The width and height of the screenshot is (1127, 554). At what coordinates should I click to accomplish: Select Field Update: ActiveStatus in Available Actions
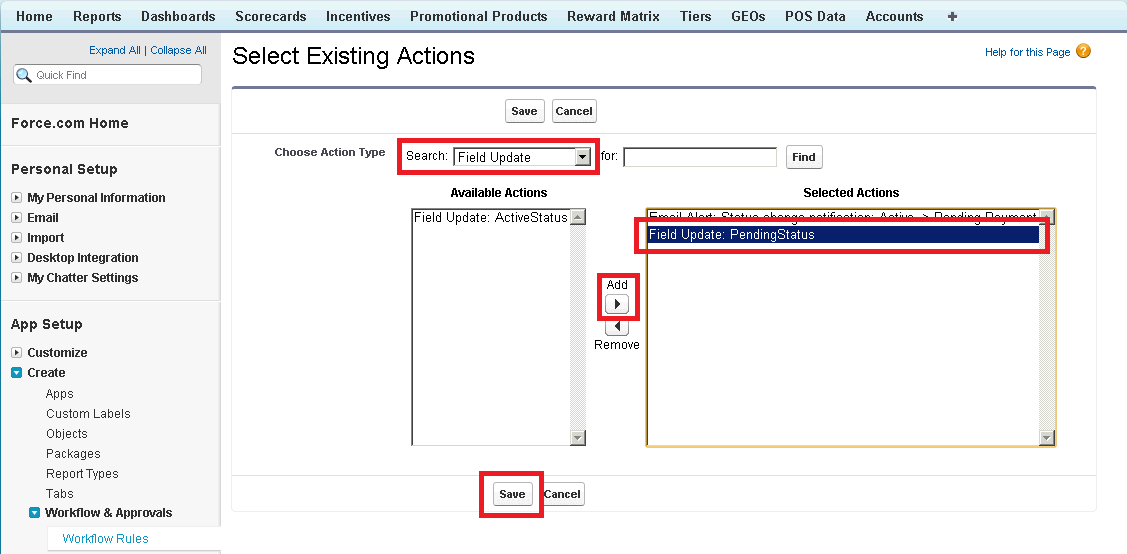point(490,218)
